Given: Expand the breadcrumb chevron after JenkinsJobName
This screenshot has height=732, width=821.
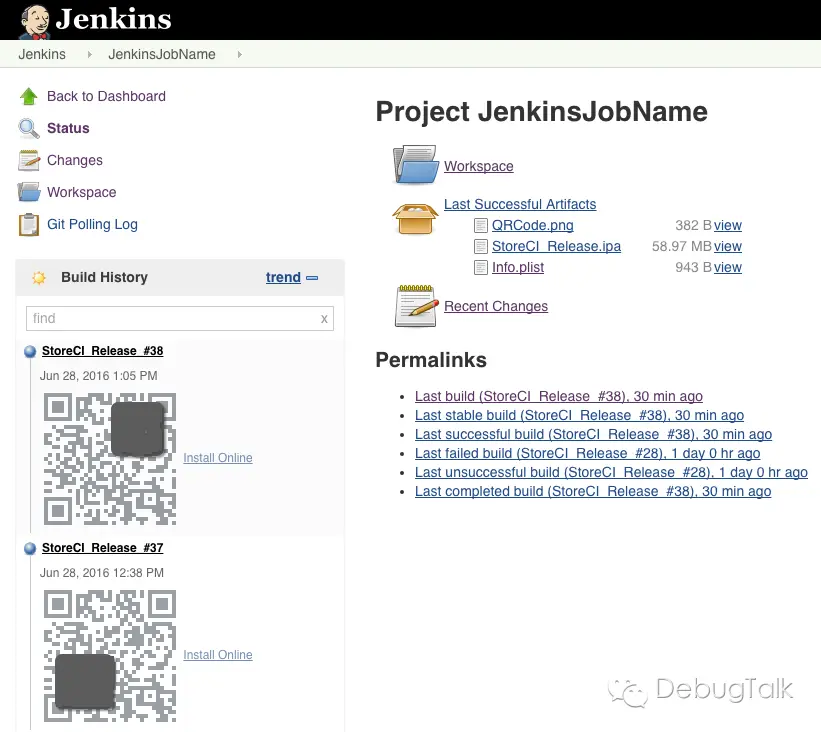Looking at the screenshot, I should click(239, 55).
